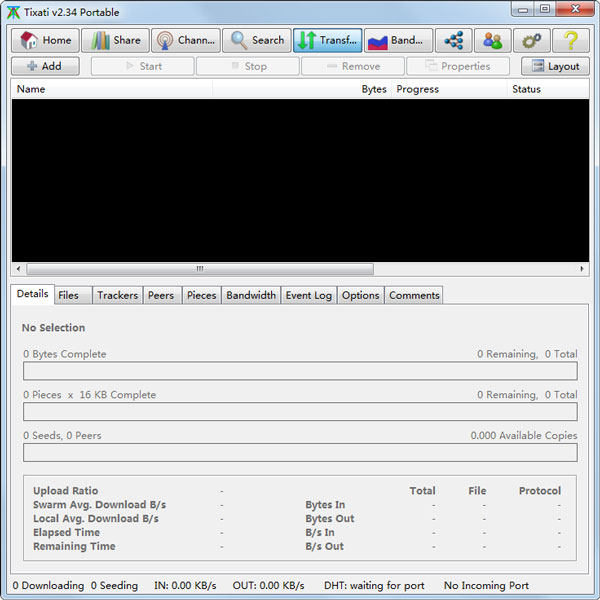Click the Remove button
Image resolution: width=600 pixels, height=600 pixels.
tap(353, 66)
